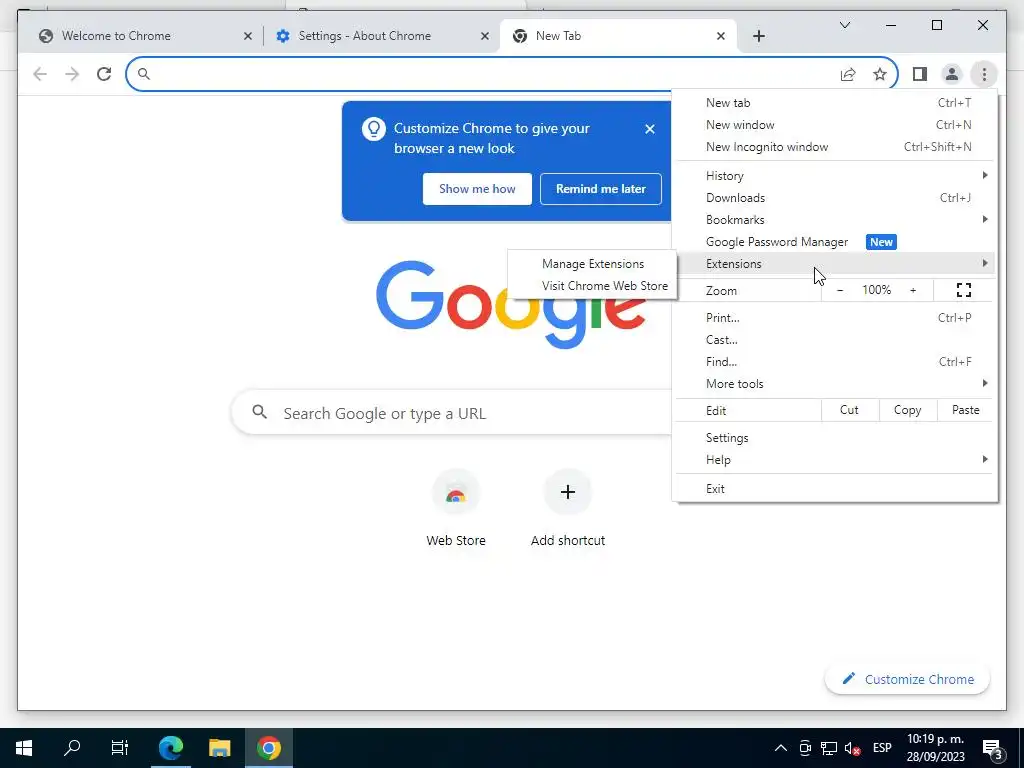The image size is (1024, 768).
Task: Close the Settings - About Chrome tab
Action: pyautogui.click(x=485, y=36)
